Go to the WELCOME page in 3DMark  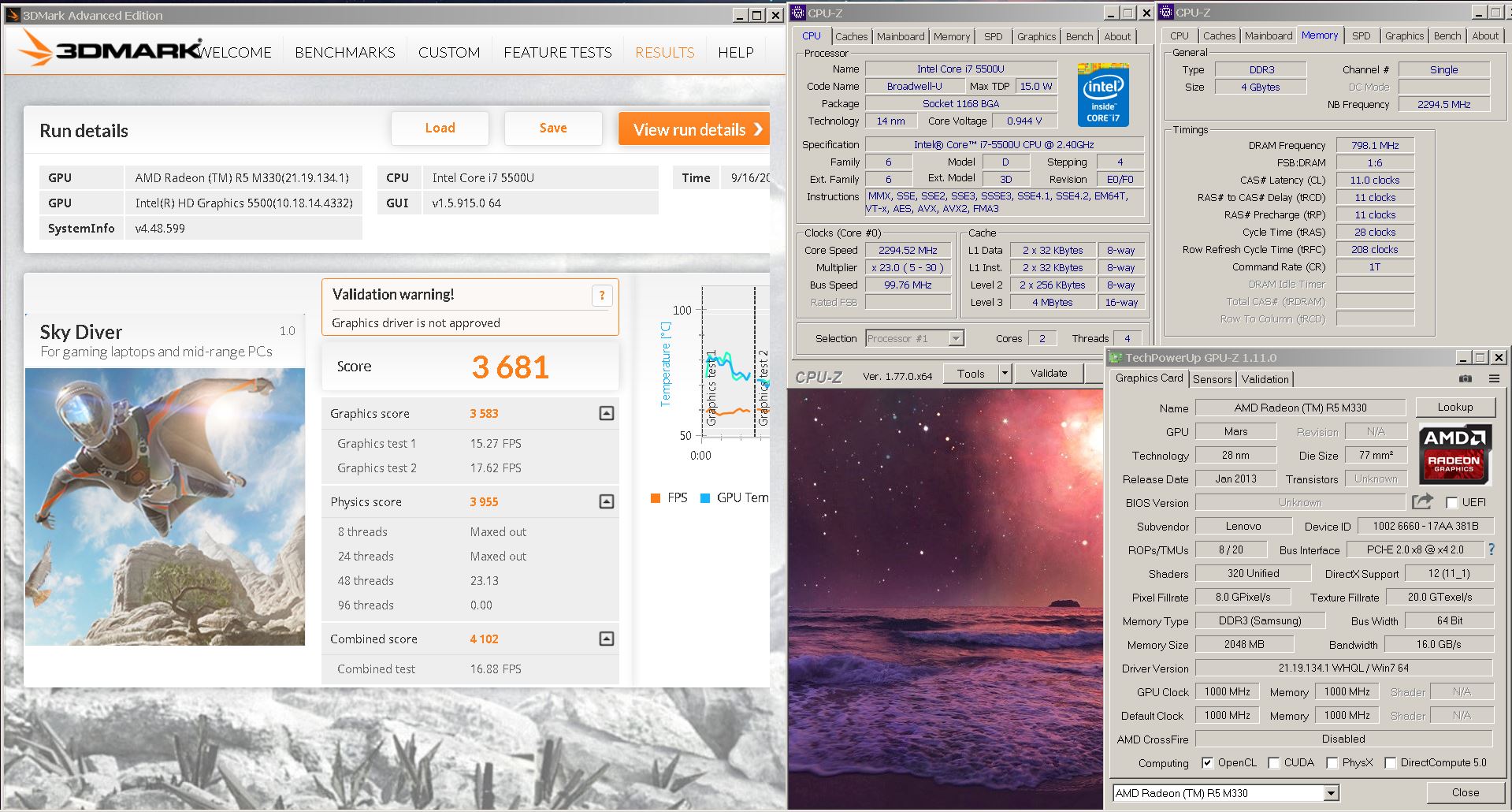pyautogui.click(x=235, y=52)
